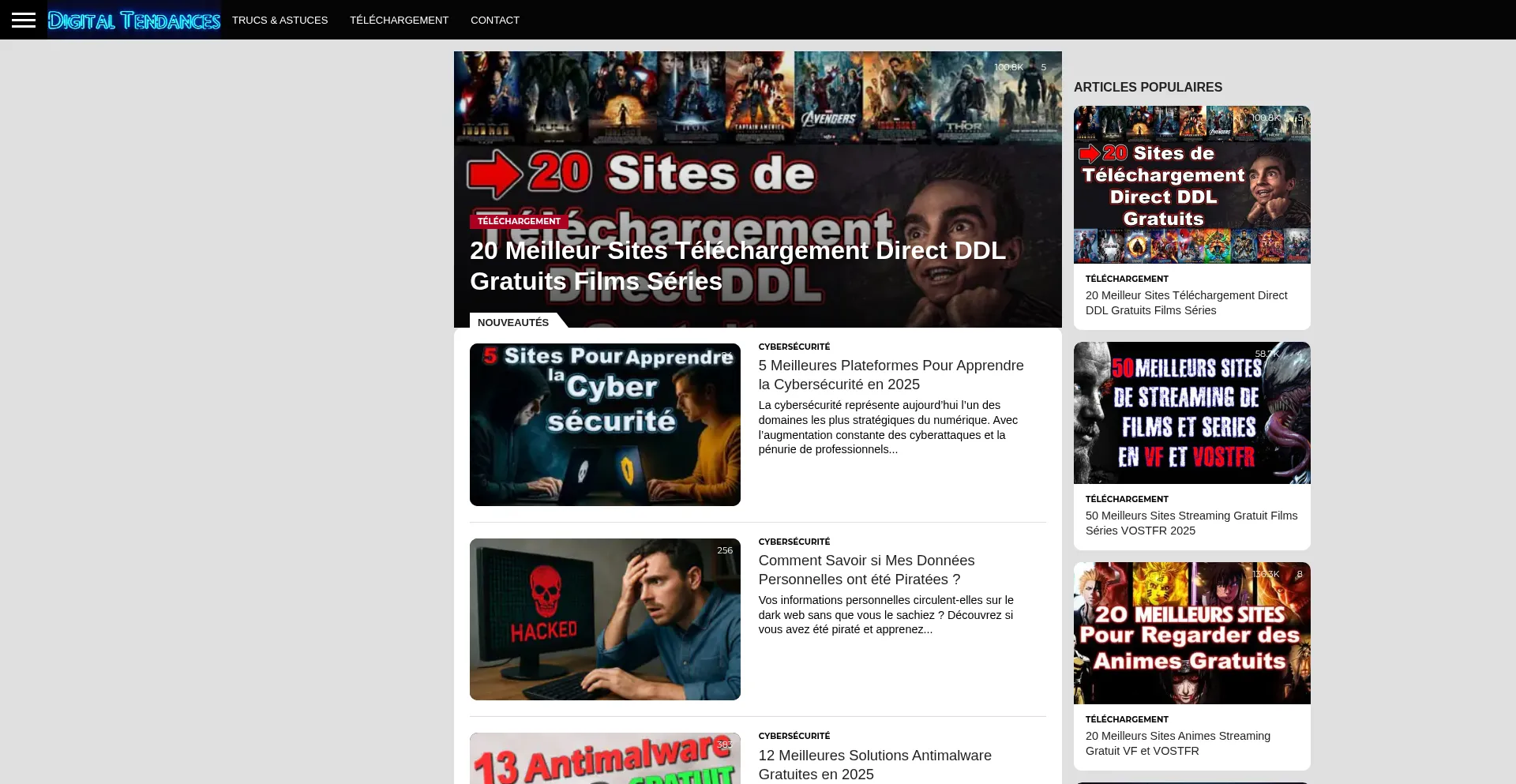
Task: Open 'Comment Savoir si Mes Données' article
Action: tap(866, 570)
